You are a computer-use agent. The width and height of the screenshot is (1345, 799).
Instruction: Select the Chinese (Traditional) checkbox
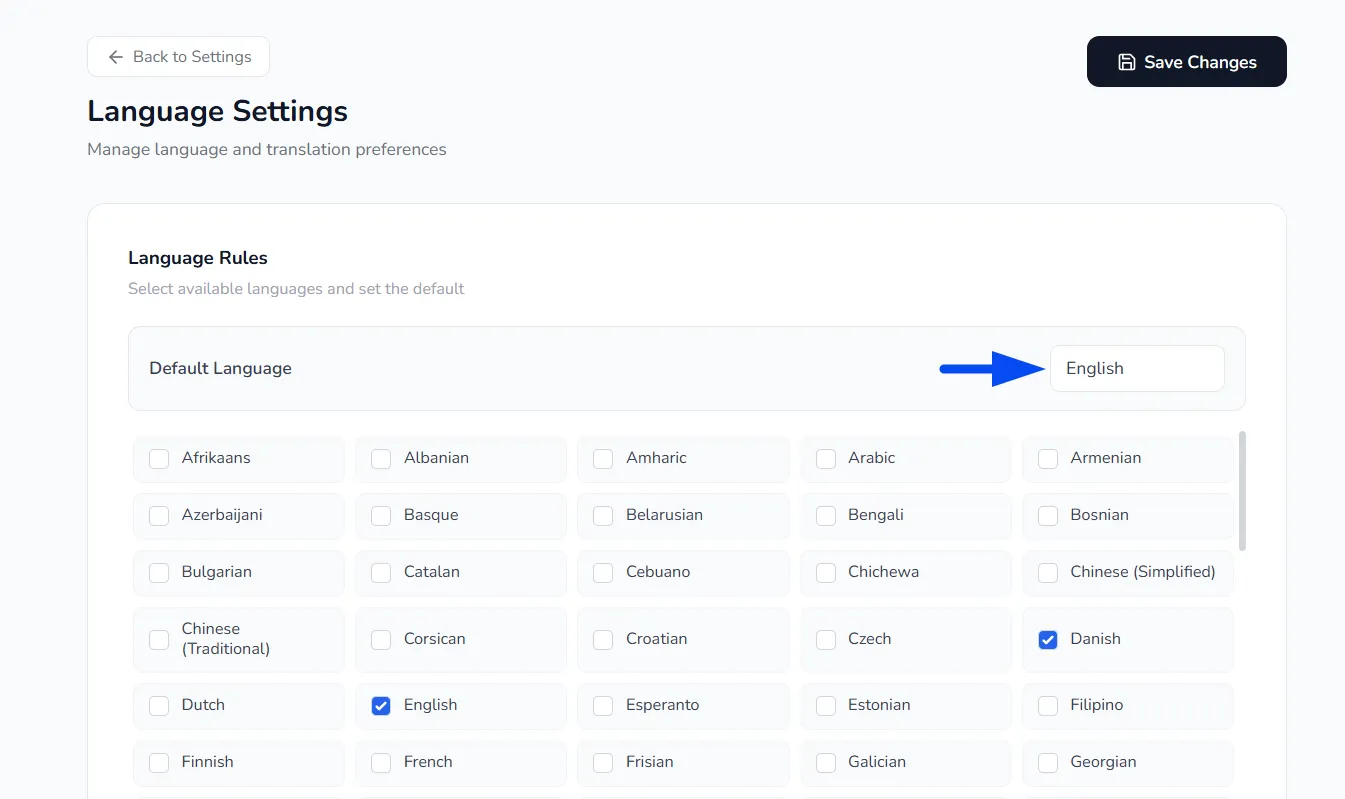click(159, 639)
